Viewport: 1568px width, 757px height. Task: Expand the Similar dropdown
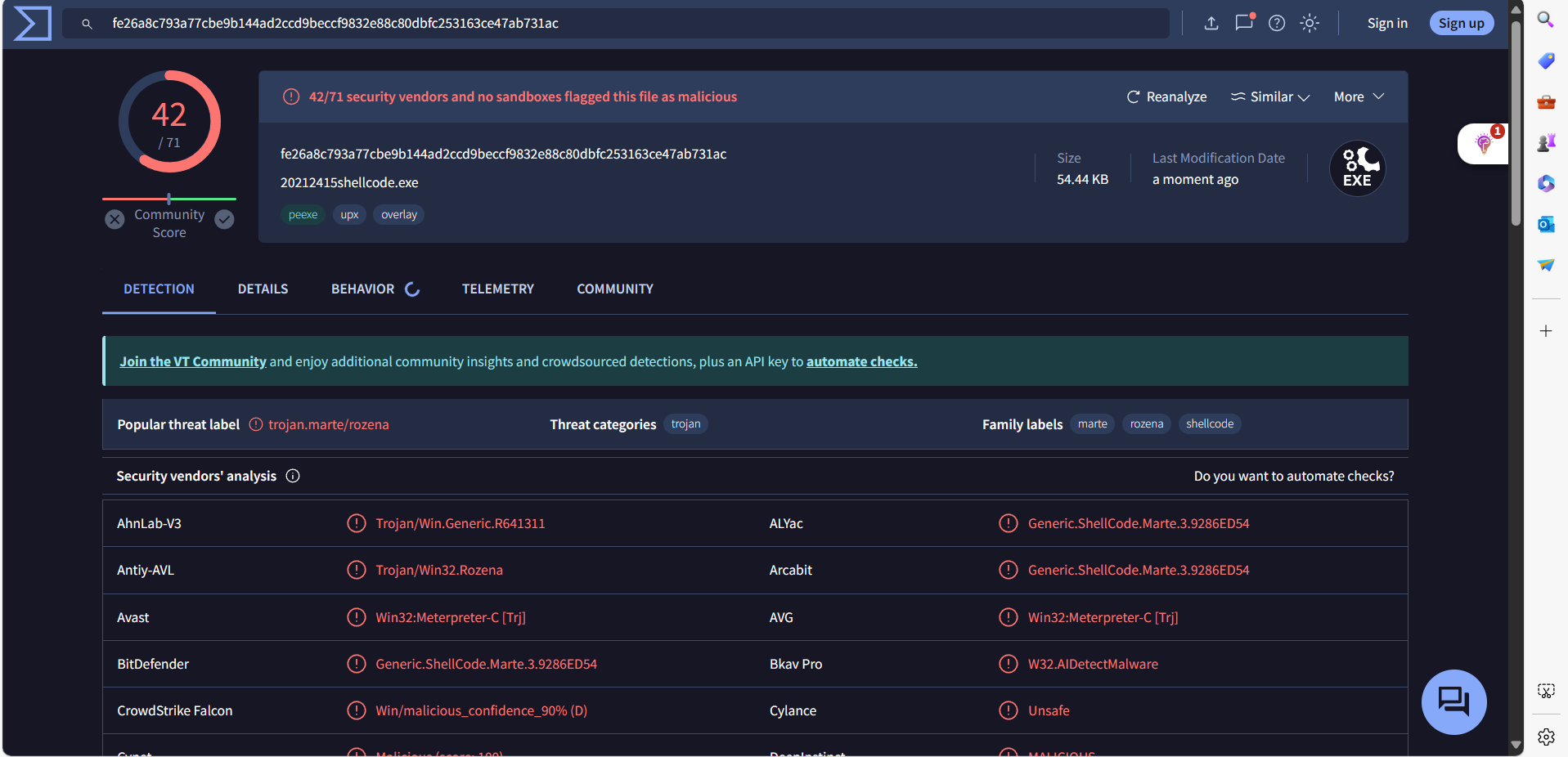1270,96
